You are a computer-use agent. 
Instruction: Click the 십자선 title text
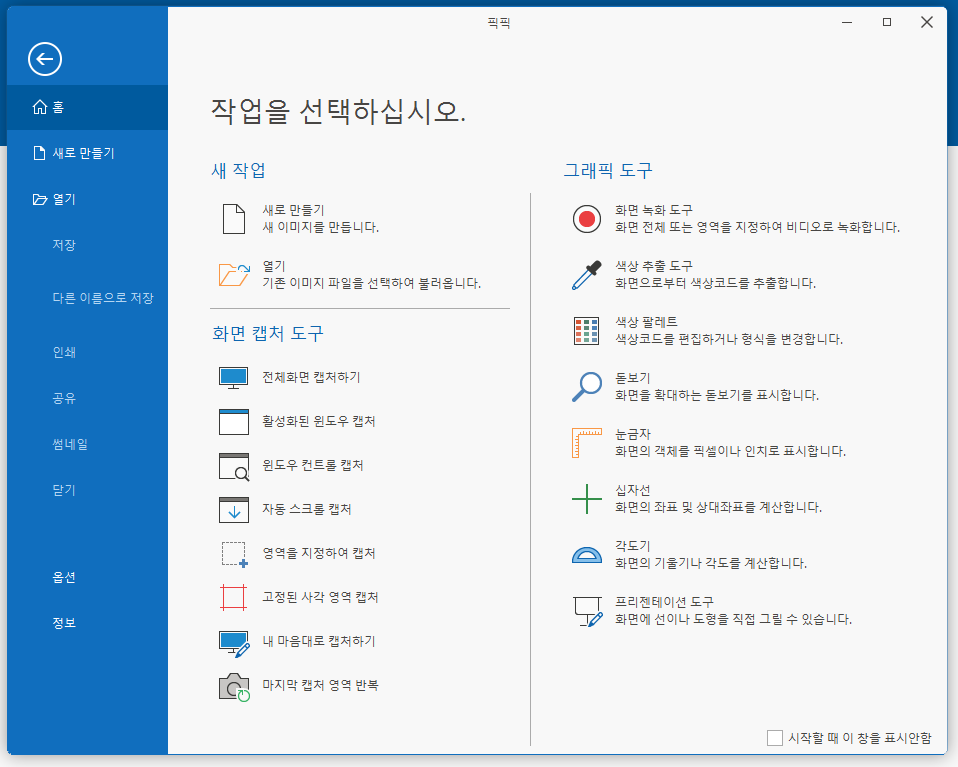632,490
